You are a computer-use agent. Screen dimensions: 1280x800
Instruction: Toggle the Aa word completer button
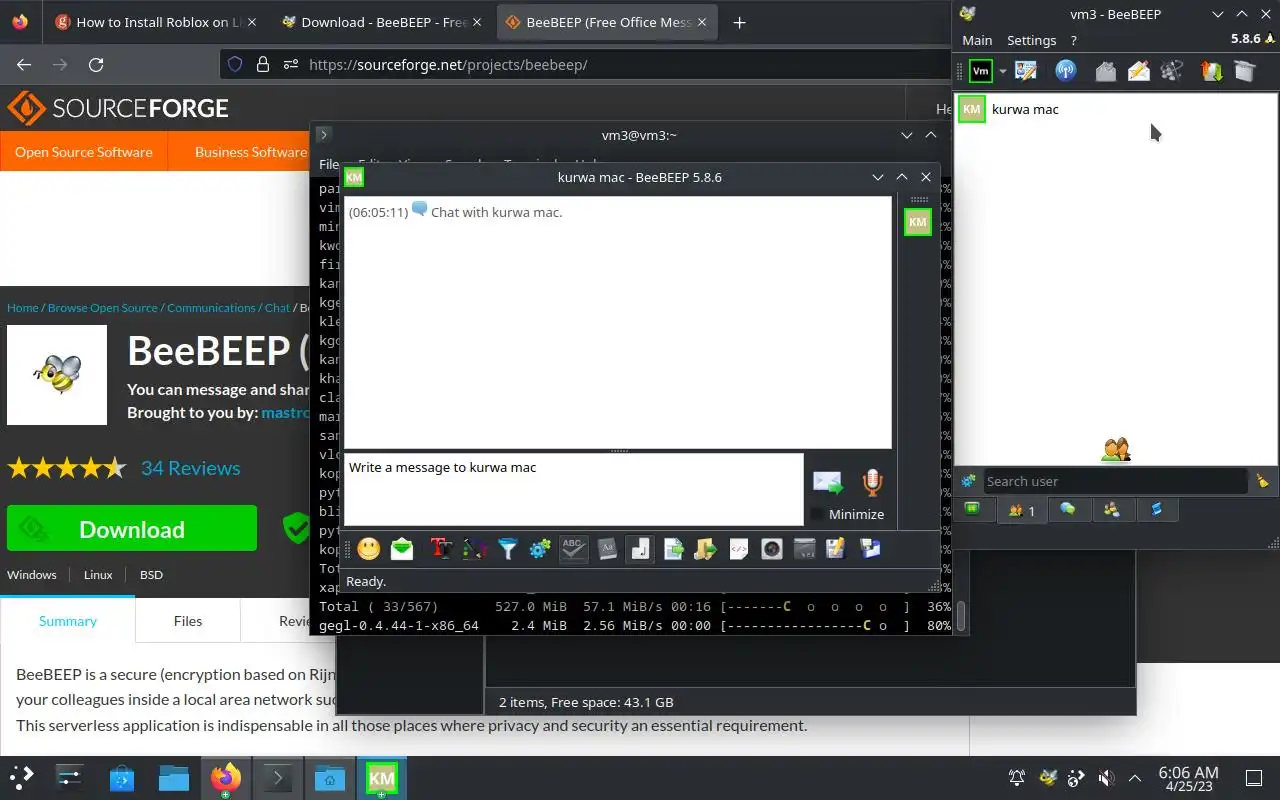pos(606,548)
